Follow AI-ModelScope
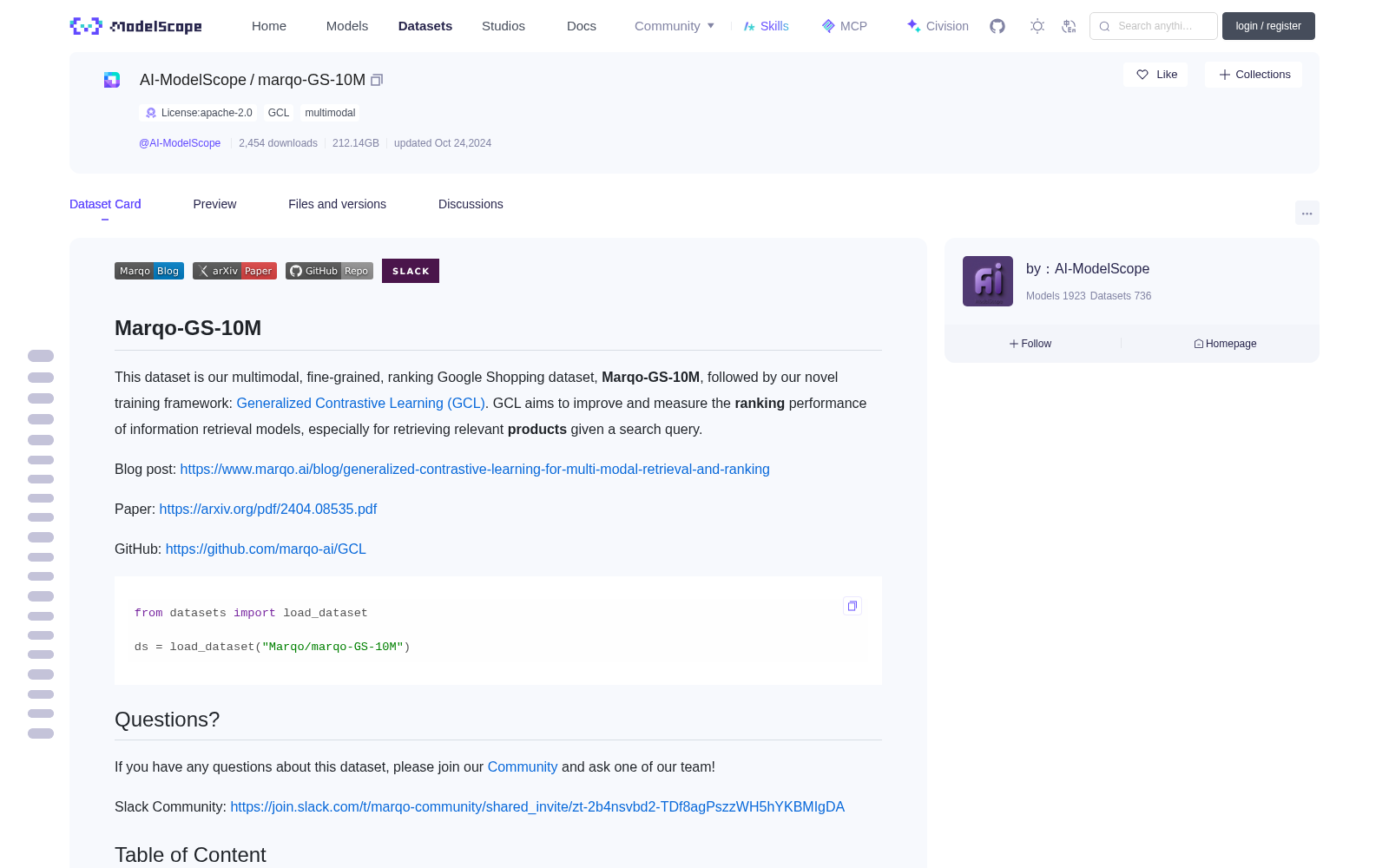 pyautogui.click(x=1030, y=344)
